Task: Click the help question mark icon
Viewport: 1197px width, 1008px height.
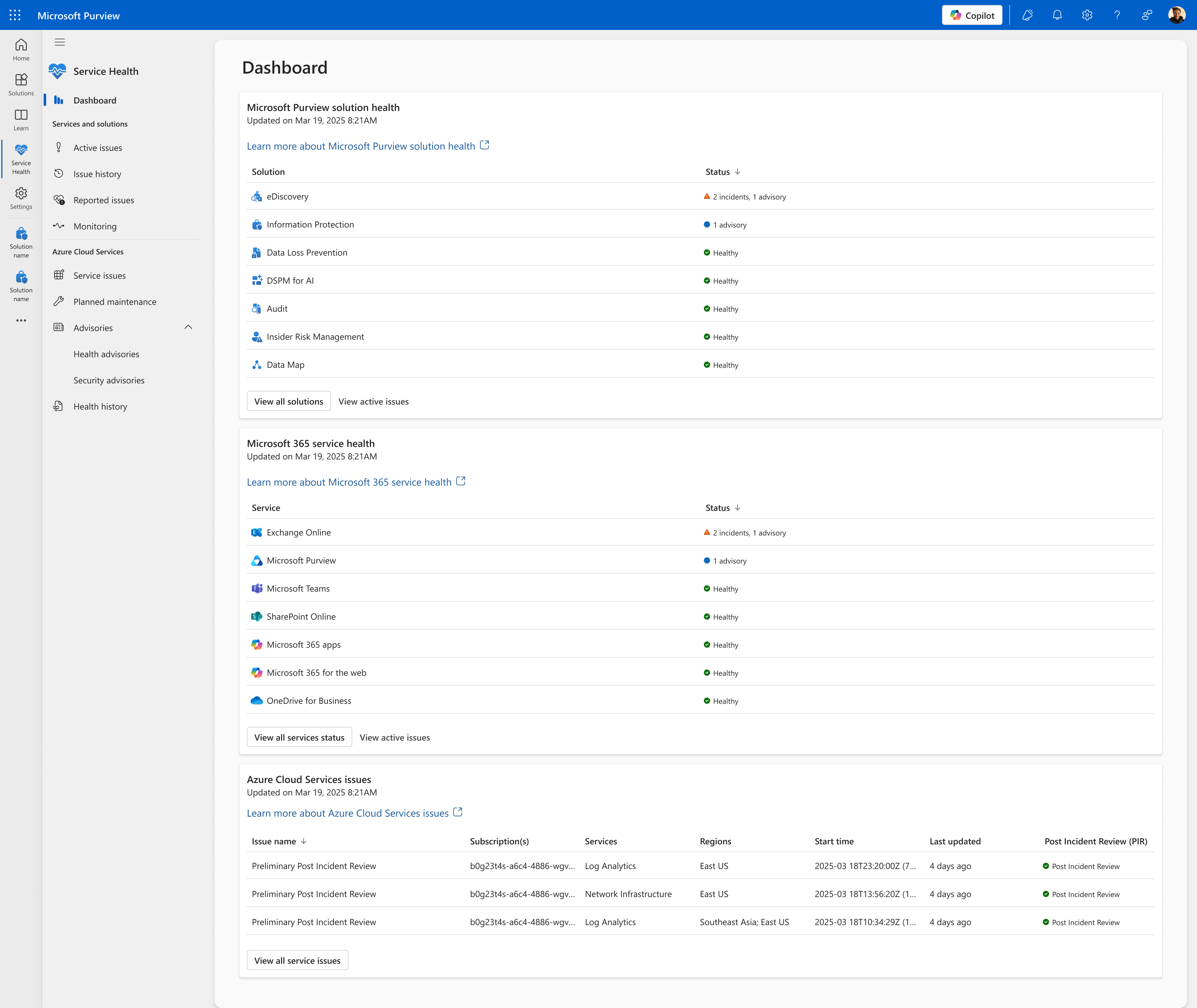Action: coord(1117,16)
